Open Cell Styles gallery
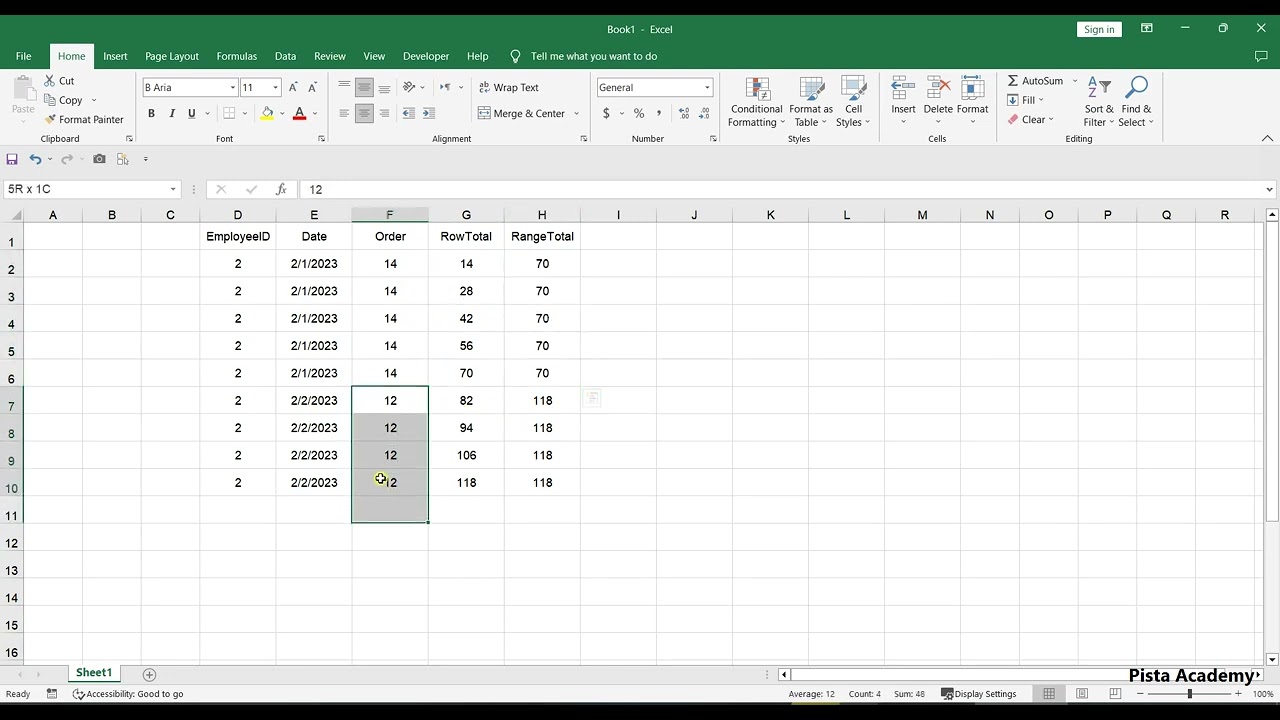The height and width of the screenshot is (720, 1280). click(853, 101)
